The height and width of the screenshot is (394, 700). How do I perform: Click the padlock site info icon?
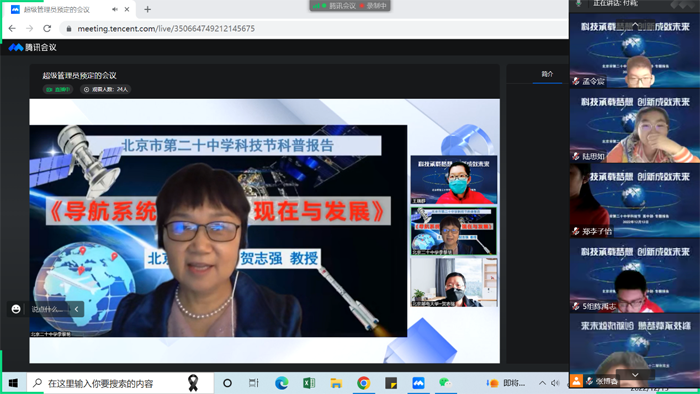(69, 29)
